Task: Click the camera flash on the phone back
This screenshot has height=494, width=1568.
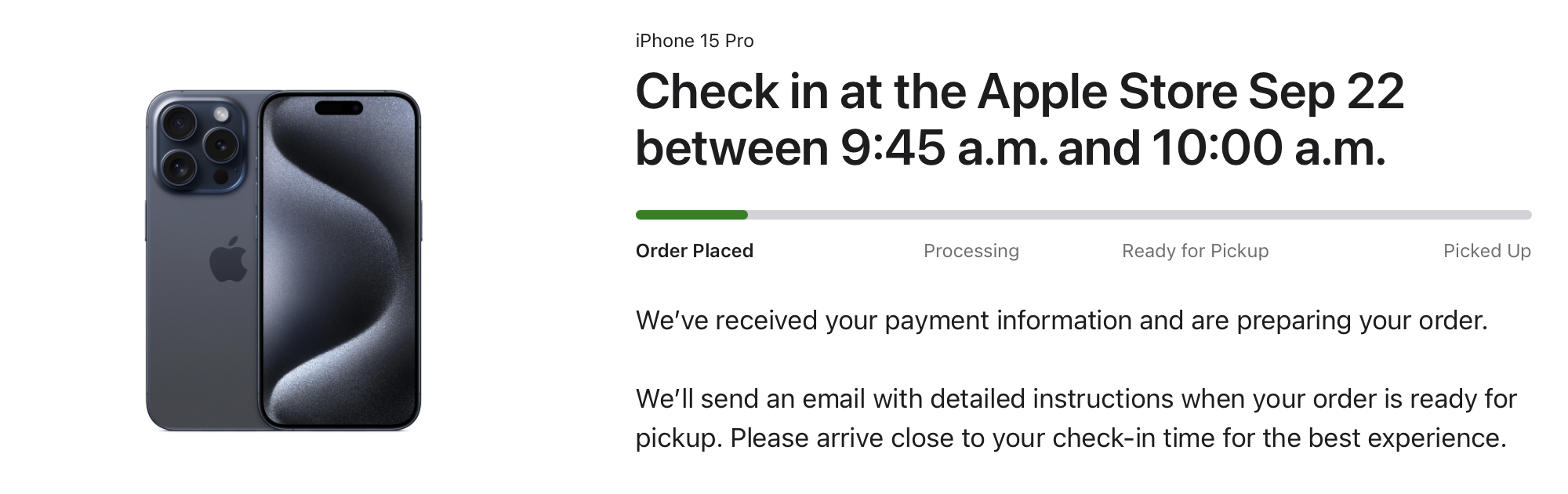Action: (221, 114)
